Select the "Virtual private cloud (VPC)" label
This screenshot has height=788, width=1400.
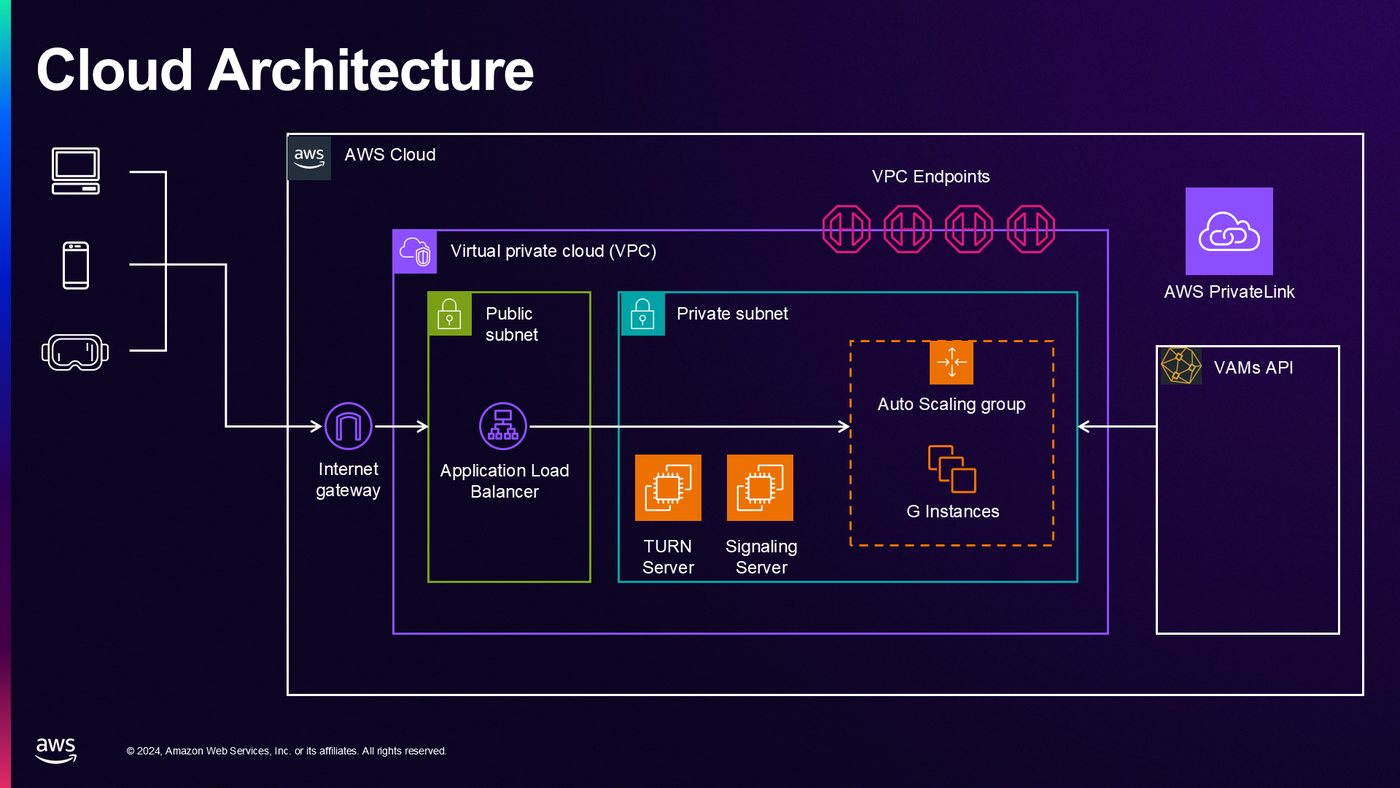554,251
